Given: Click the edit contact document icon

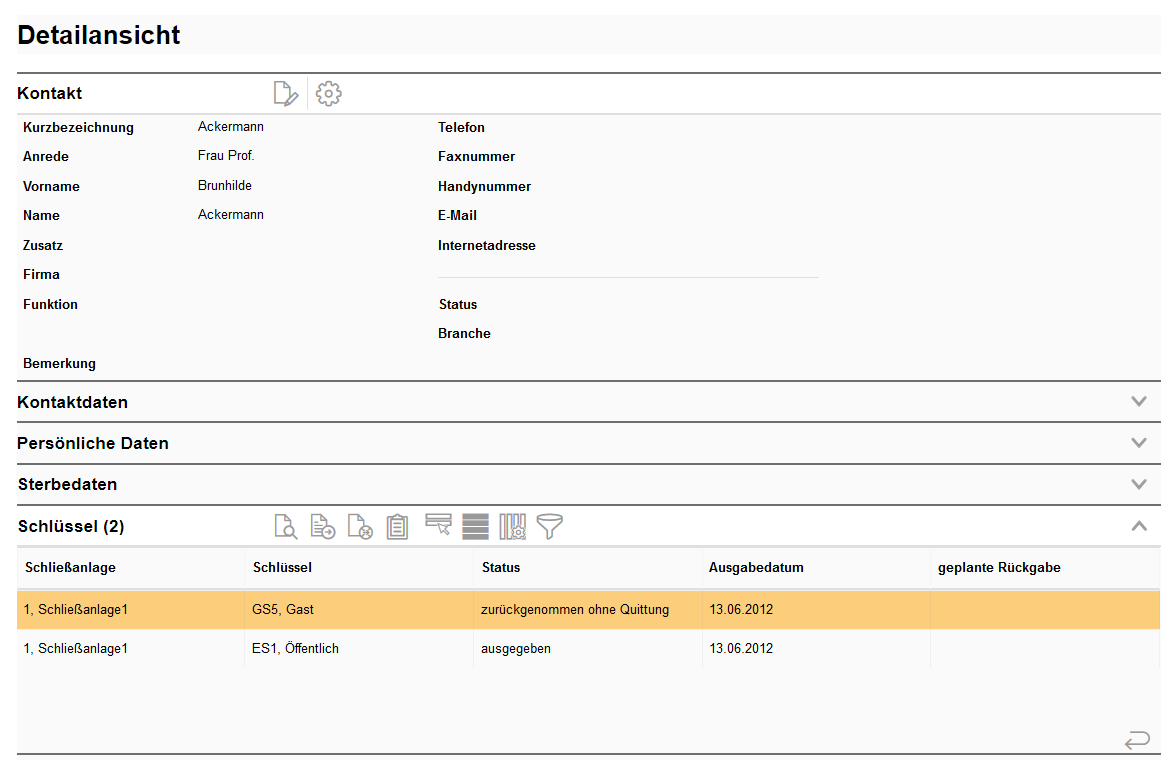Looking at the screenshot, I should [x=286, y=94].
